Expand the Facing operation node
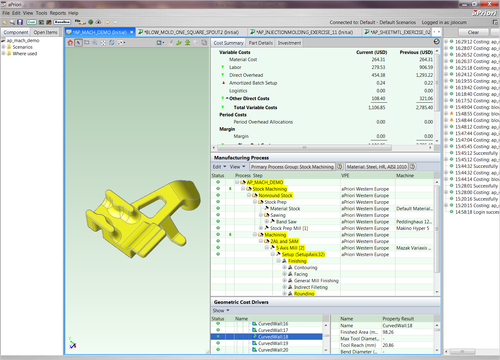Screen dimensions: 500x360 coord(284,274)
